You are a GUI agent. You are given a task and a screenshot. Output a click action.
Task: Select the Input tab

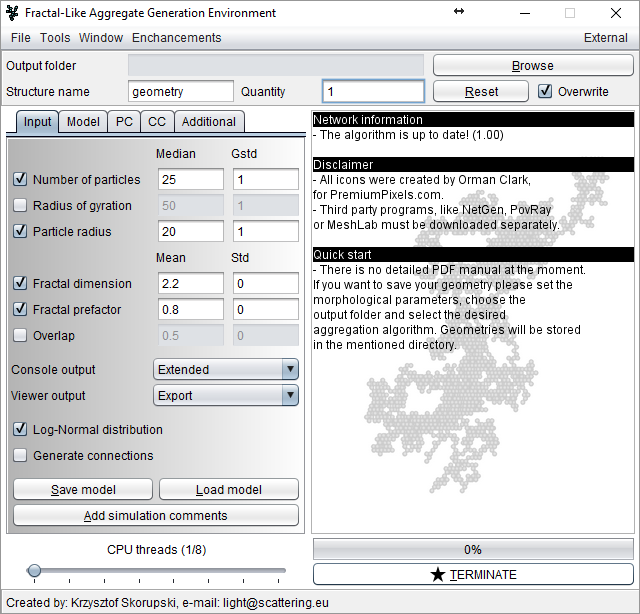[37, 122]
